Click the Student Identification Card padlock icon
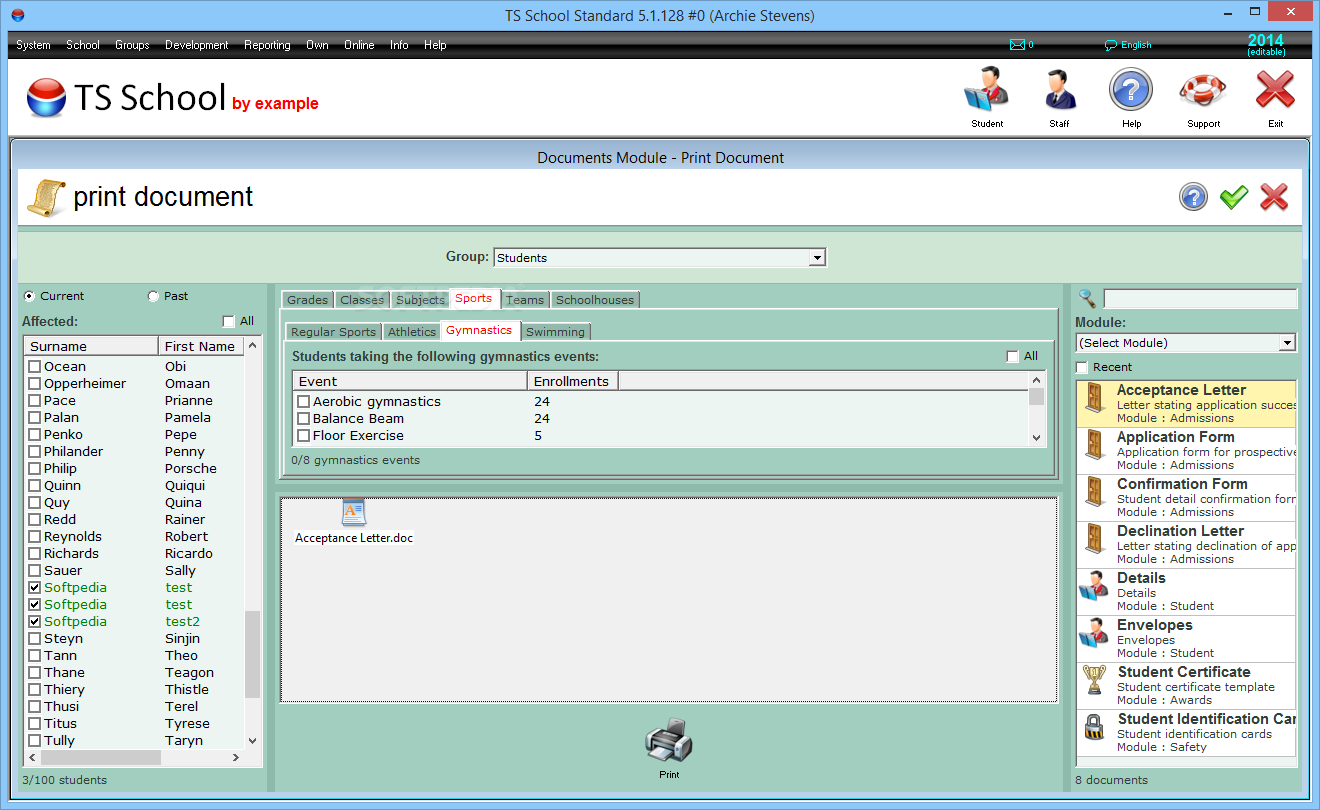Image resolution: width=1320 pixels, height=810 pixels. [1094, 727]
